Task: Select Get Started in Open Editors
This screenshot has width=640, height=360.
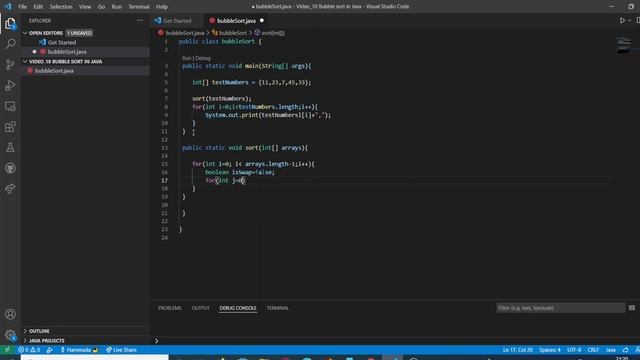Action: 62,42
